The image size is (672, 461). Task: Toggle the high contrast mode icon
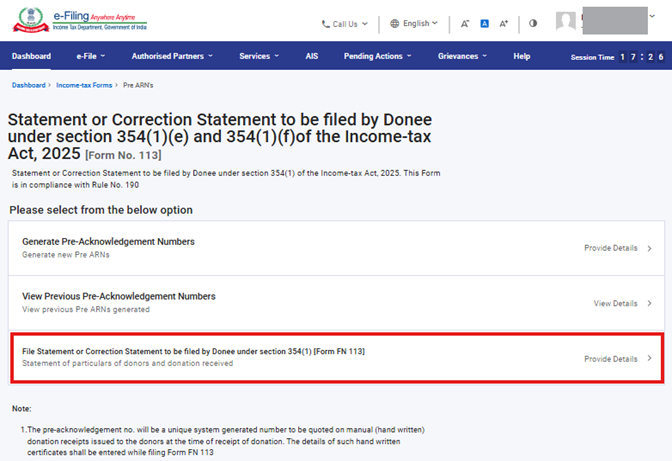tap(532, 23)
